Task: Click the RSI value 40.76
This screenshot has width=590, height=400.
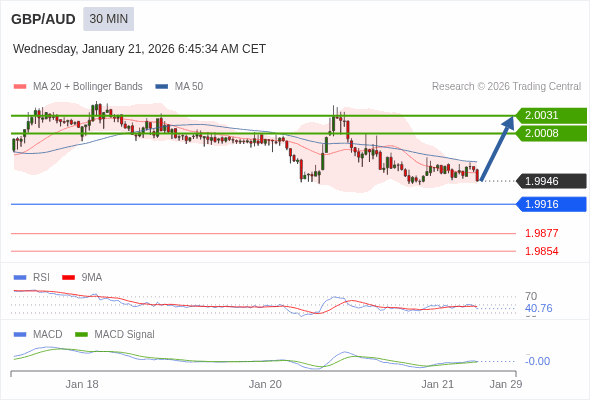Action: (538, 308)
